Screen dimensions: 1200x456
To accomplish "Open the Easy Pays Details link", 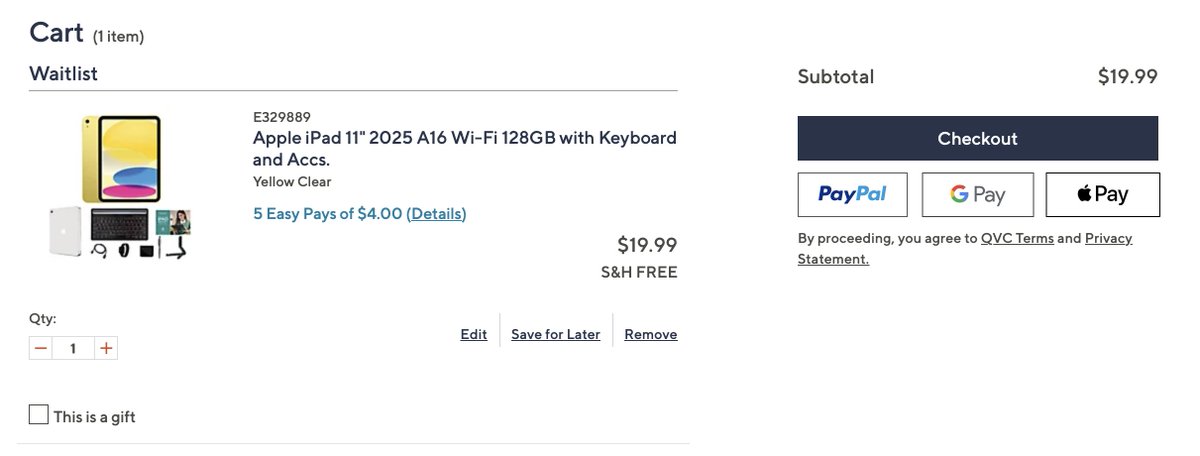I will pyautogui.click(x=436, y=214).
